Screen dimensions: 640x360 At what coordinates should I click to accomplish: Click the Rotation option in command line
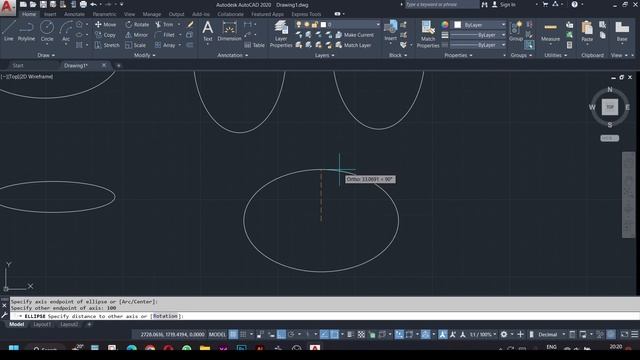[165, 316]
